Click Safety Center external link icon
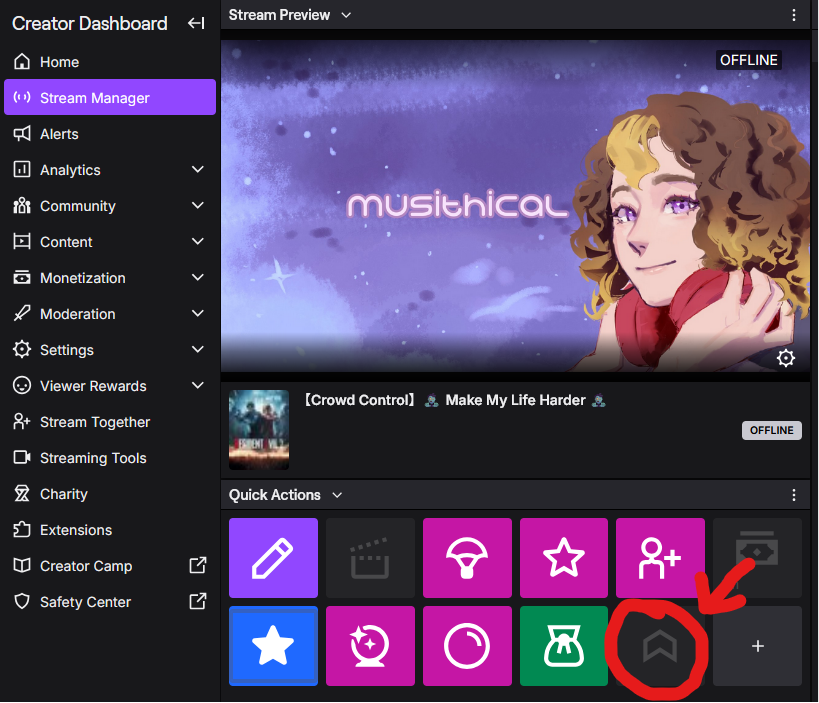The height and width of the screenshot is (703, 819). (197, 601)
